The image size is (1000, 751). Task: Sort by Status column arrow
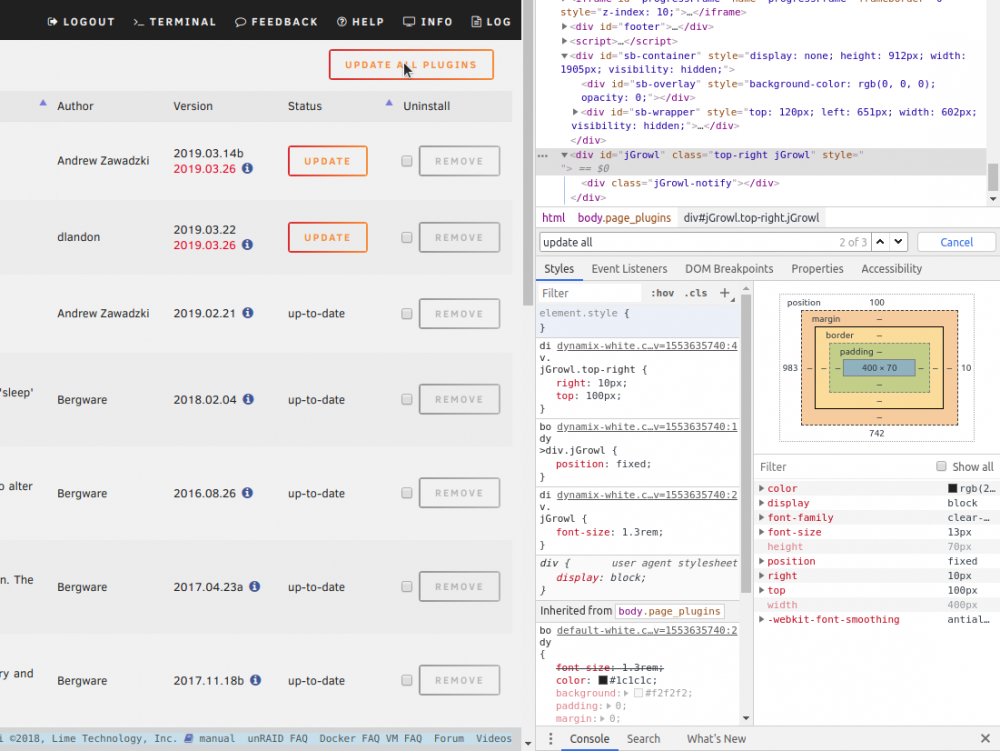coord(389,103)
